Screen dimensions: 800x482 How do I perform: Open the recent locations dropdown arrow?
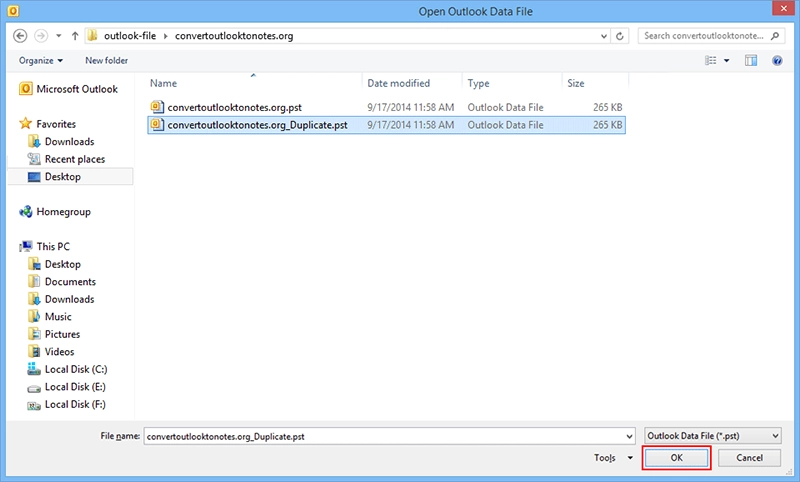(59, 36)
